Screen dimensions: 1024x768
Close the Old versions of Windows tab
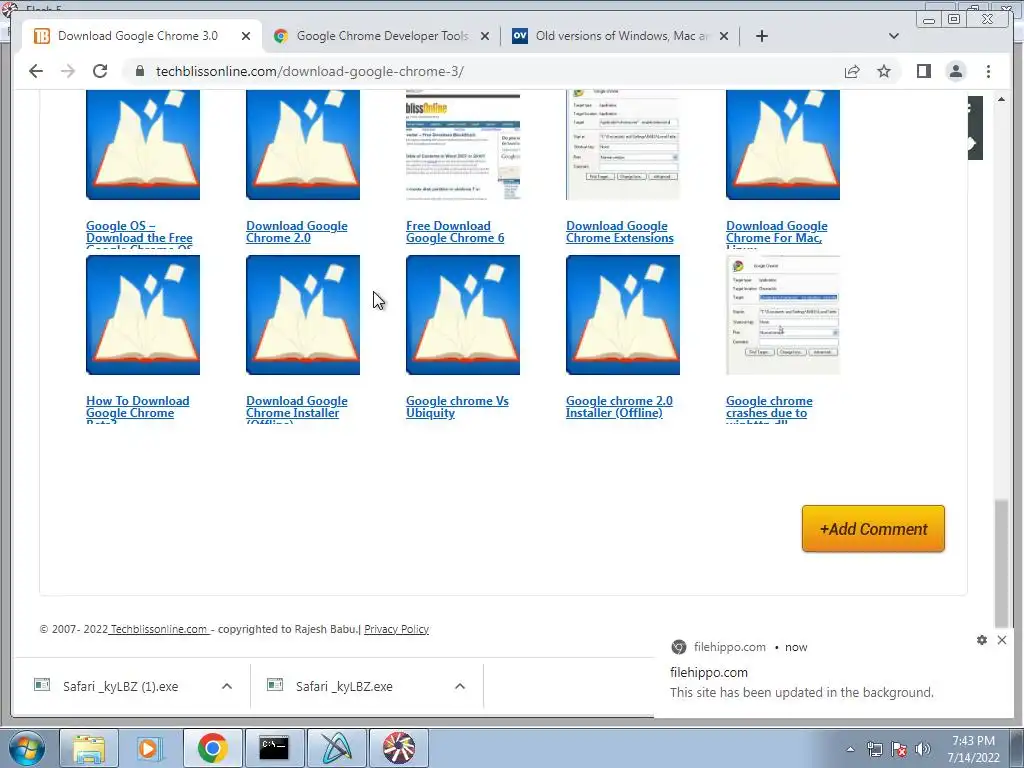click(724, 36)
